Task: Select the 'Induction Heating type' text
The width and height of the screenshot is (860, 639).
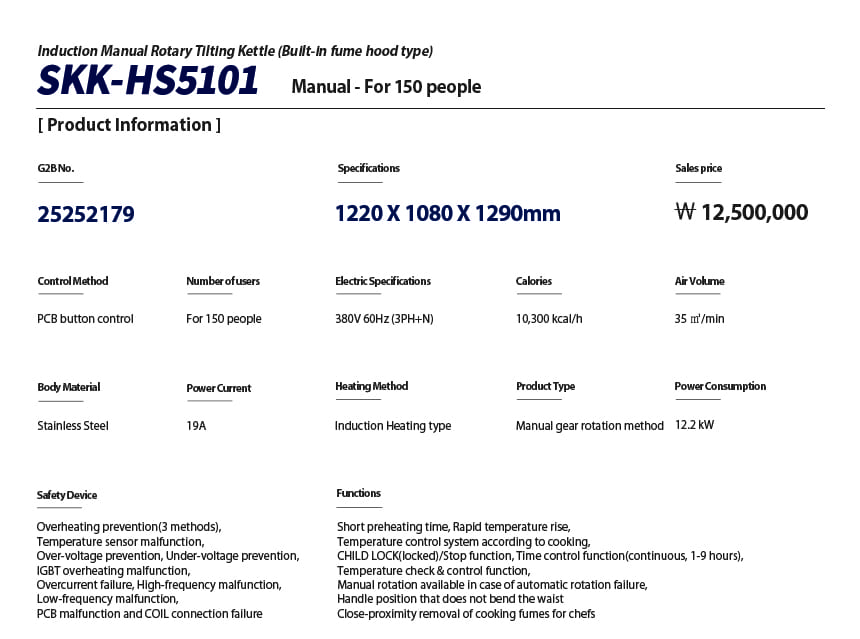Action: coord(393,426)
